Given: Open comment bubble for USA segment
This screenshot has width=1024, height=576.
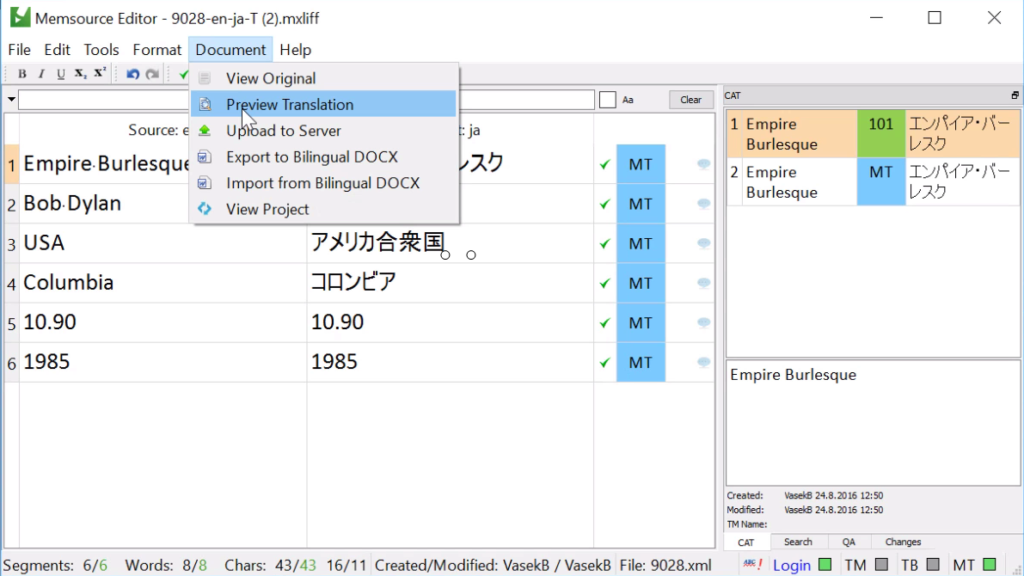Looking at the screenshot, I should pos(703,244).
